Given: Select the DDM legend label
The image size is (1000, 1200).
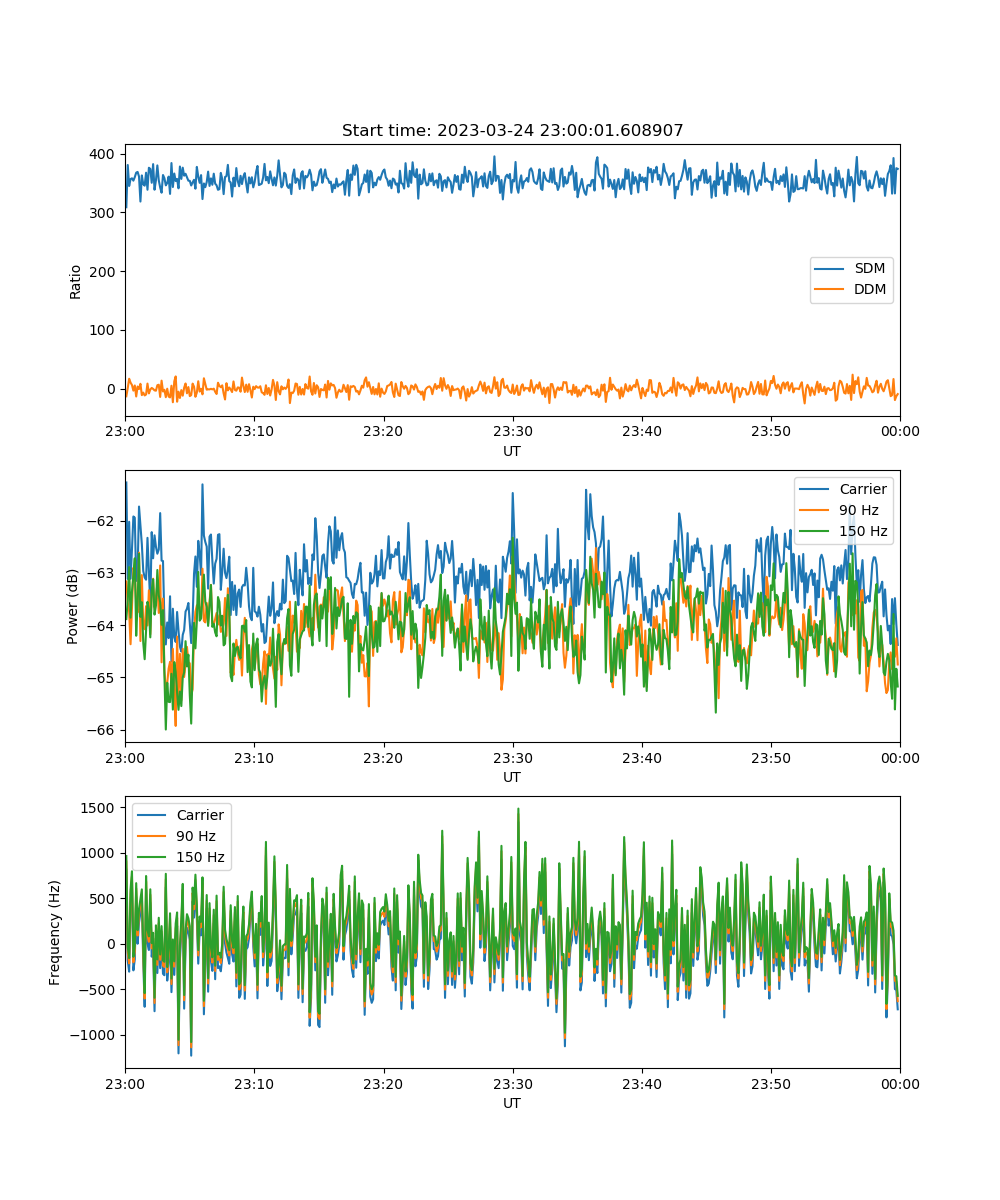Looking at the screenshot, I should 870,290.
